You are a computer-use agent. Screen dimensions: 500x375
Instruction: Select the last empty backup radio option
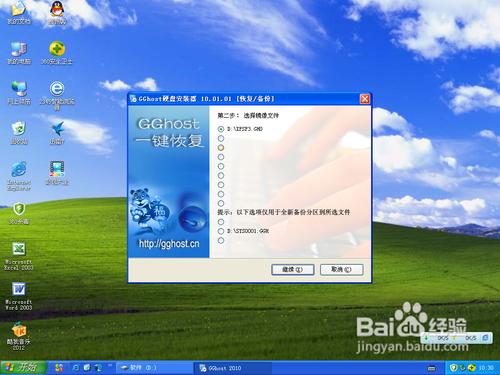coord(221,240)
